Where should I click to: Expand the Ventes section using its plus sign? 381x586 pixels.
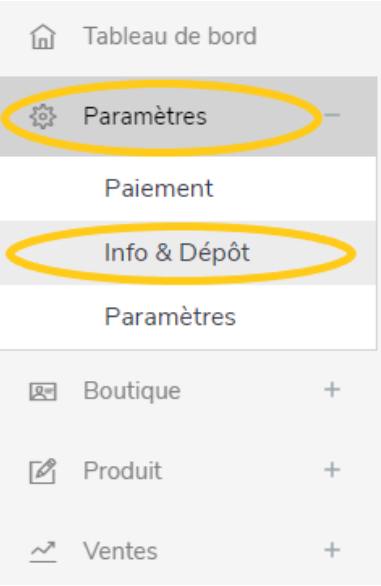click(x=332, y=550)
